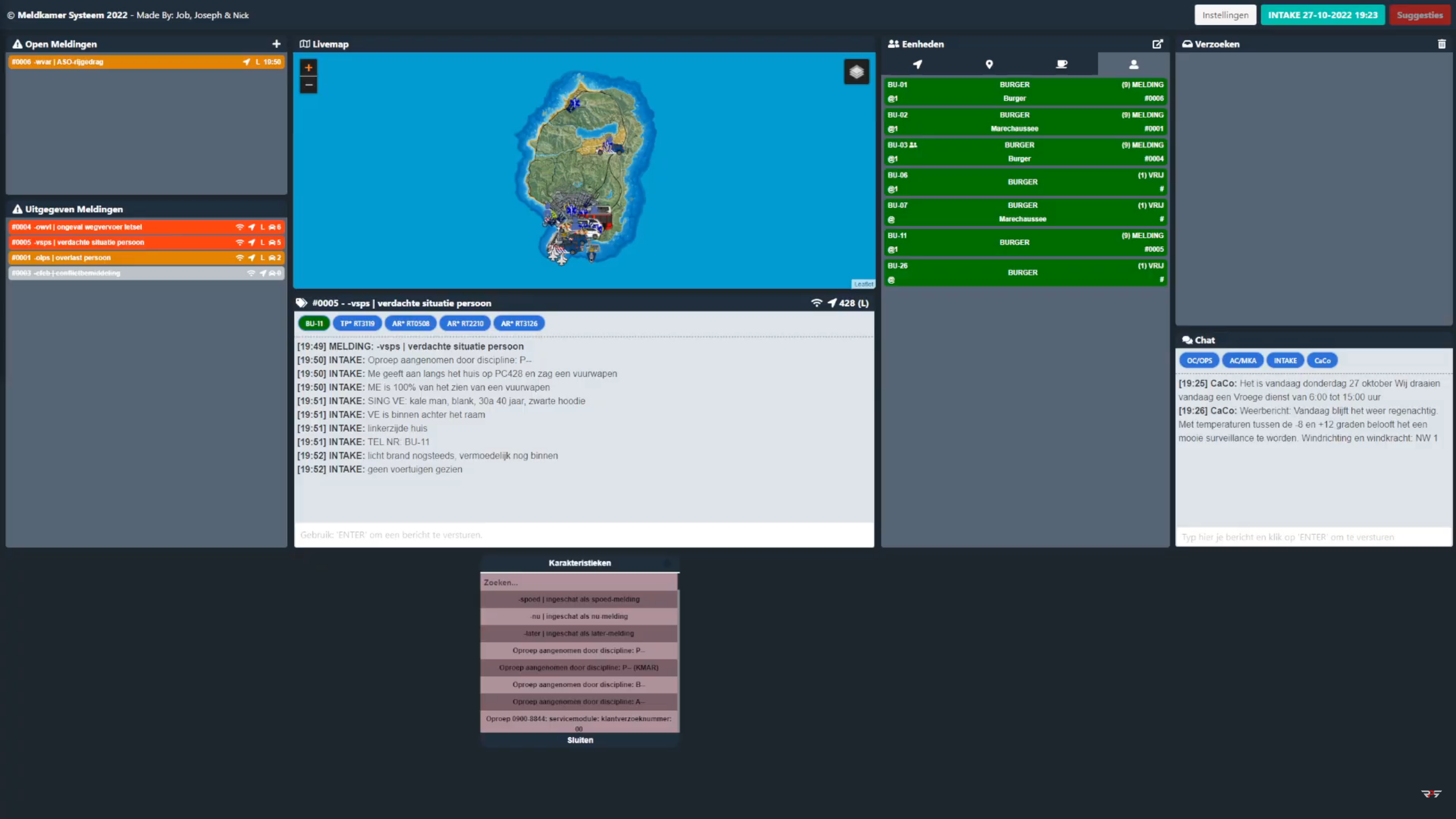Screen dimensions: 1456x819
Task: Clear Verzoeken with the trash icon
Action: point(1441,44)
